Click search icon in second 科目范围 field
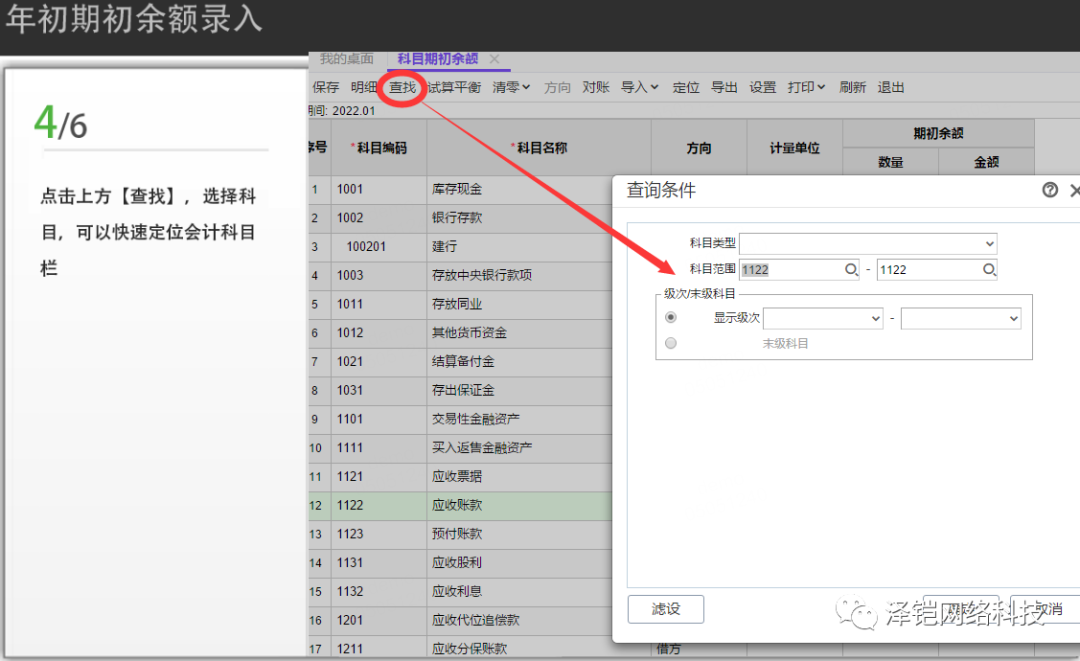 pos(988,270)
